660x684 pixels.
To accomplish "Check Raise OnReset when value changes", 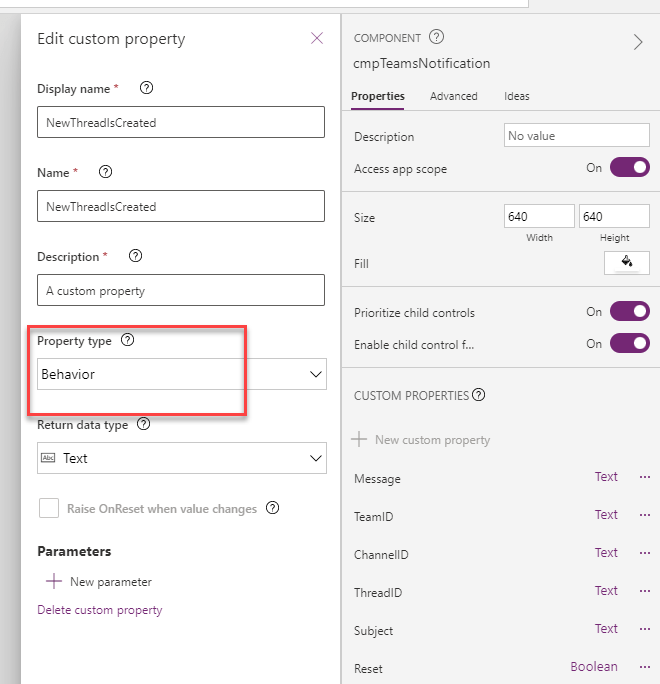I will click(x=49, y=508).
